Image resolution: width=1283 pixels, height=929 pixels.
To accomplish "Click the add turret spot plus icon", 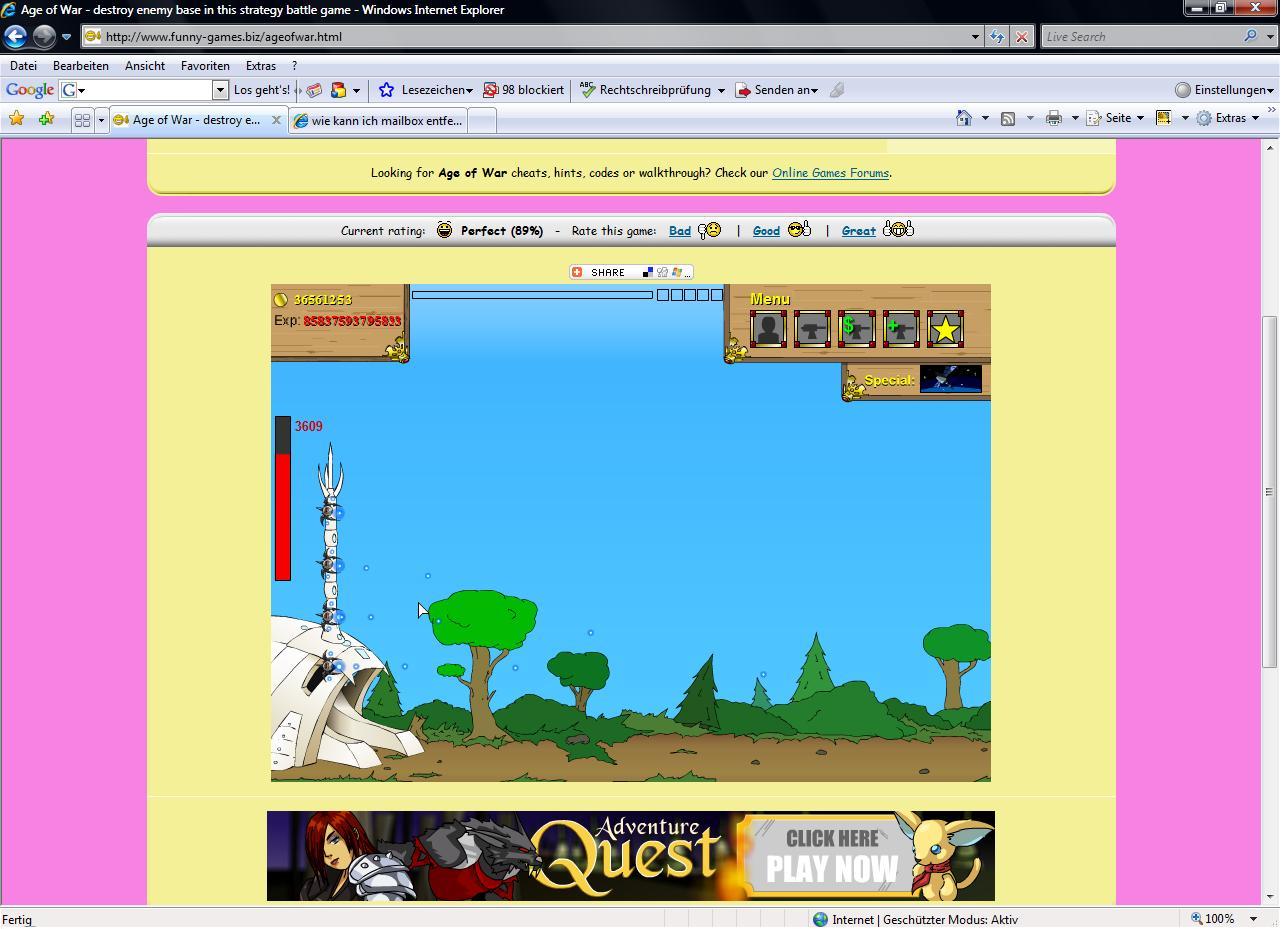I will pyautogui.click(x=900, y=329).
